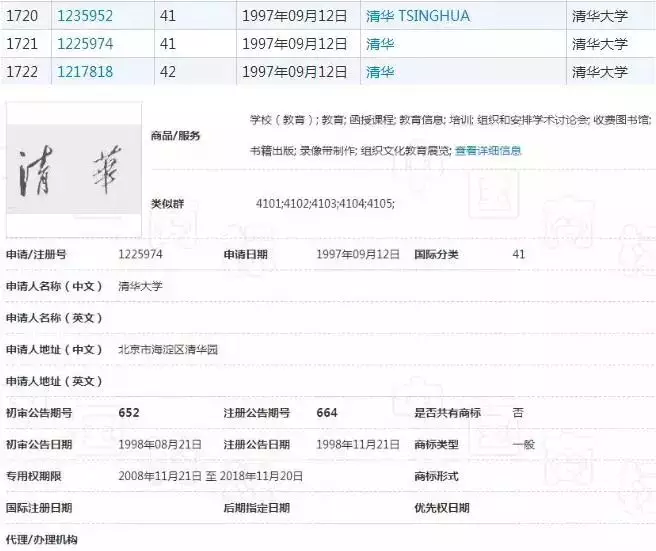Click the 注册公告日期 label
The height and width of the screenshot is (551, 656).
[257, 444]
